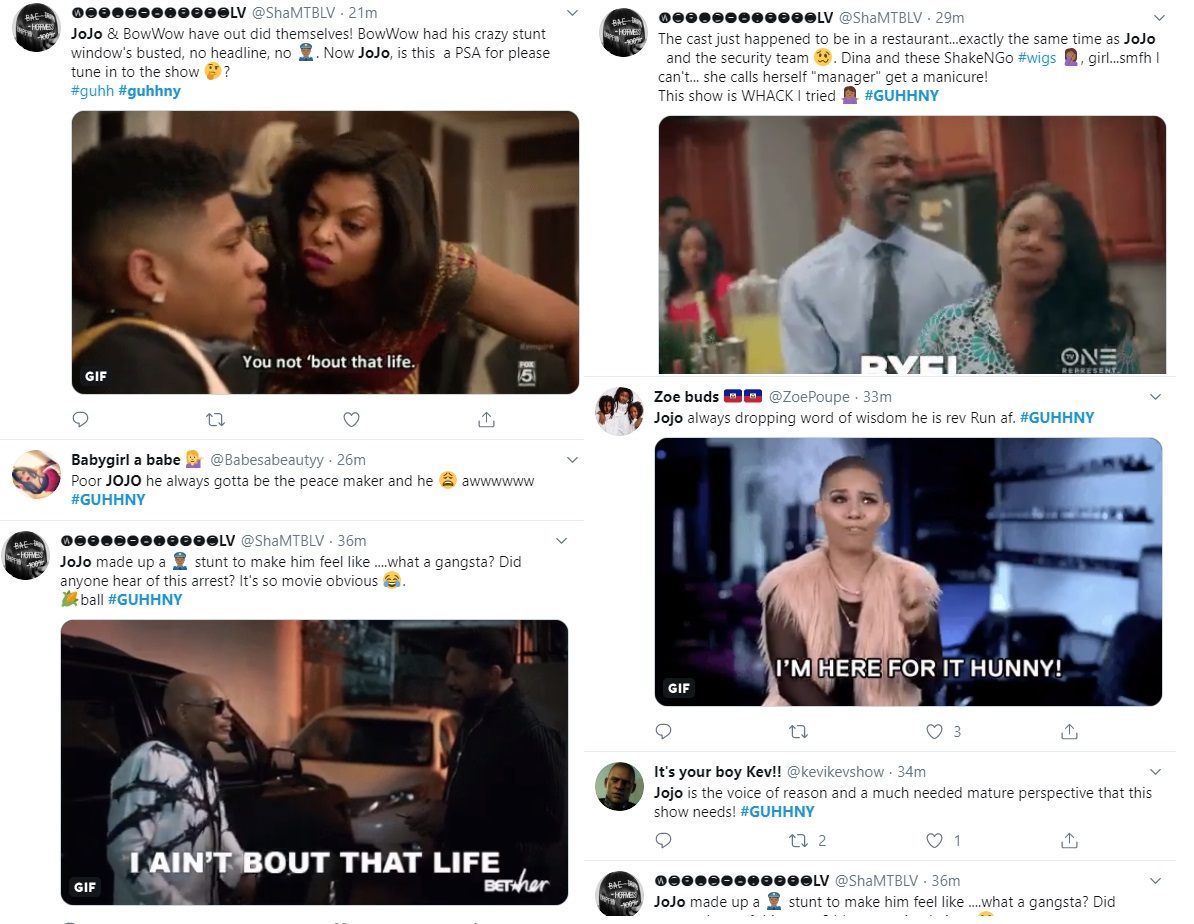Open the #wigs hashtag link
Image resolution: width=1194 pixels, height=924 pixels.
coord(1036,58)
